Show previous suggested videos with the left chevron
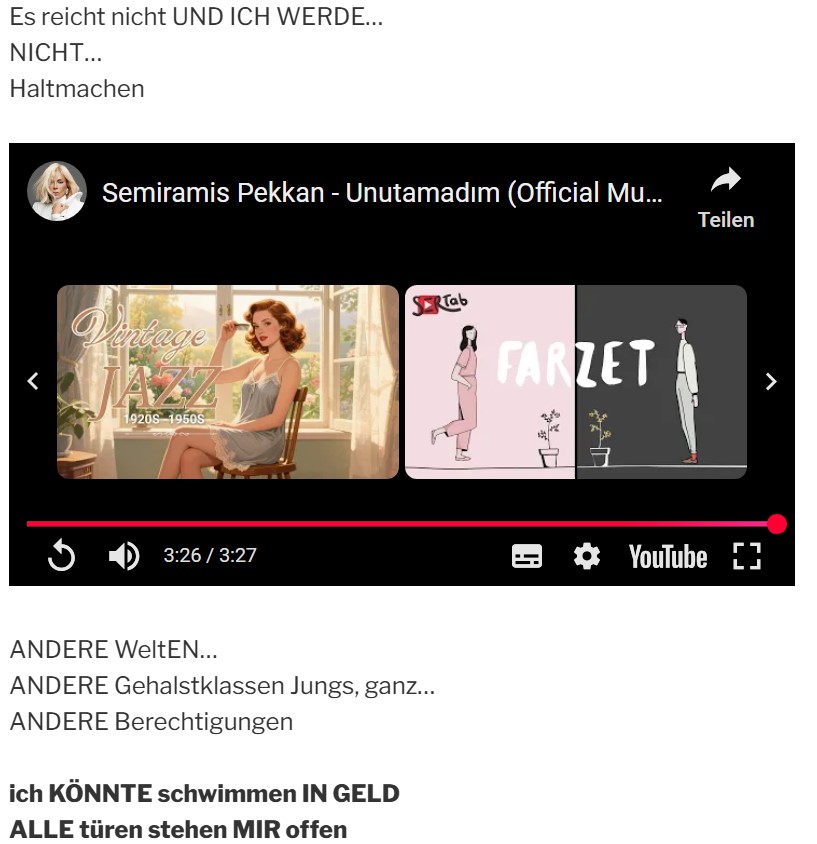817x844 pixels. [33, 381]
